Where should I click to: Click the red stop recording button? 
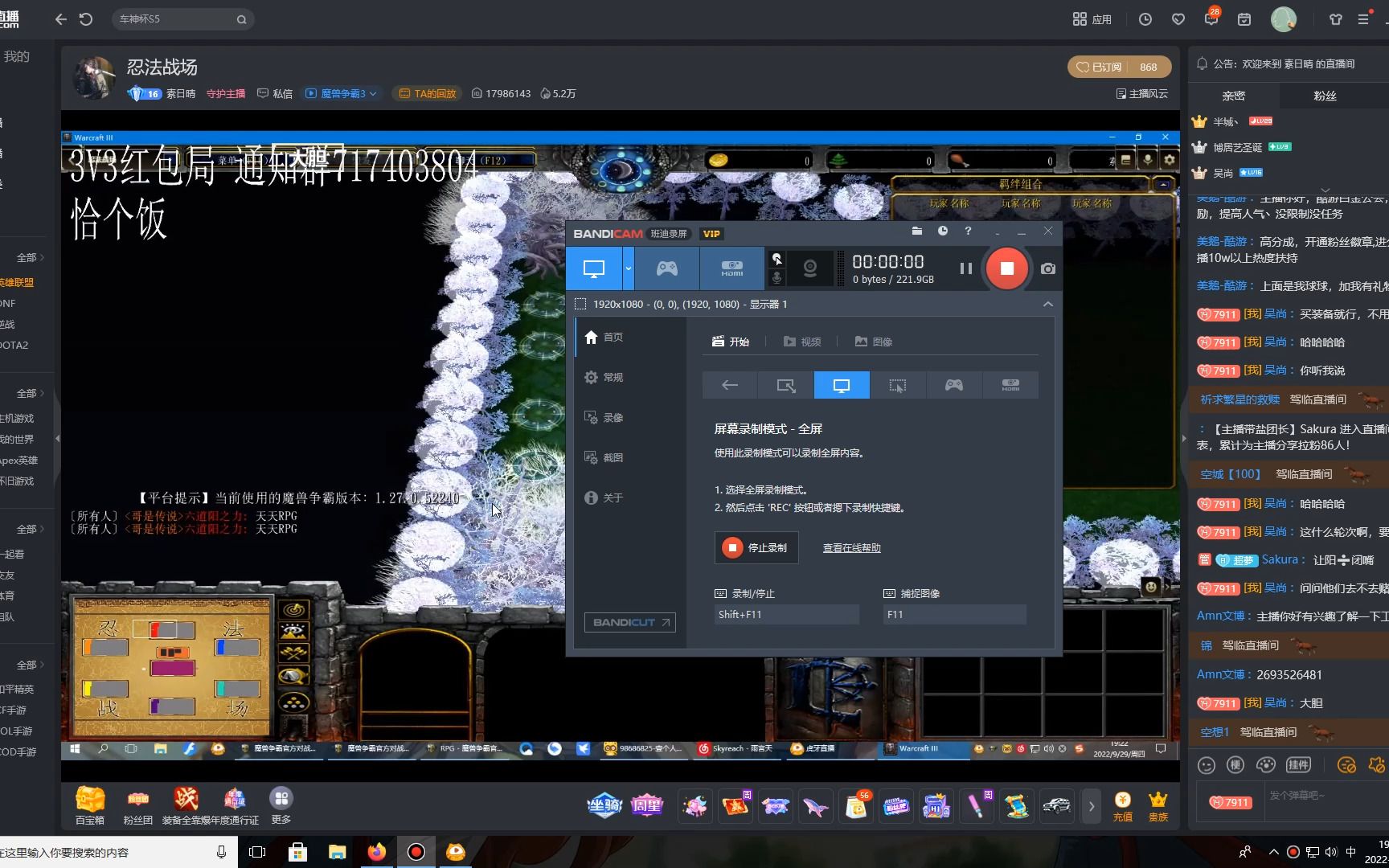click(1006, 268)
